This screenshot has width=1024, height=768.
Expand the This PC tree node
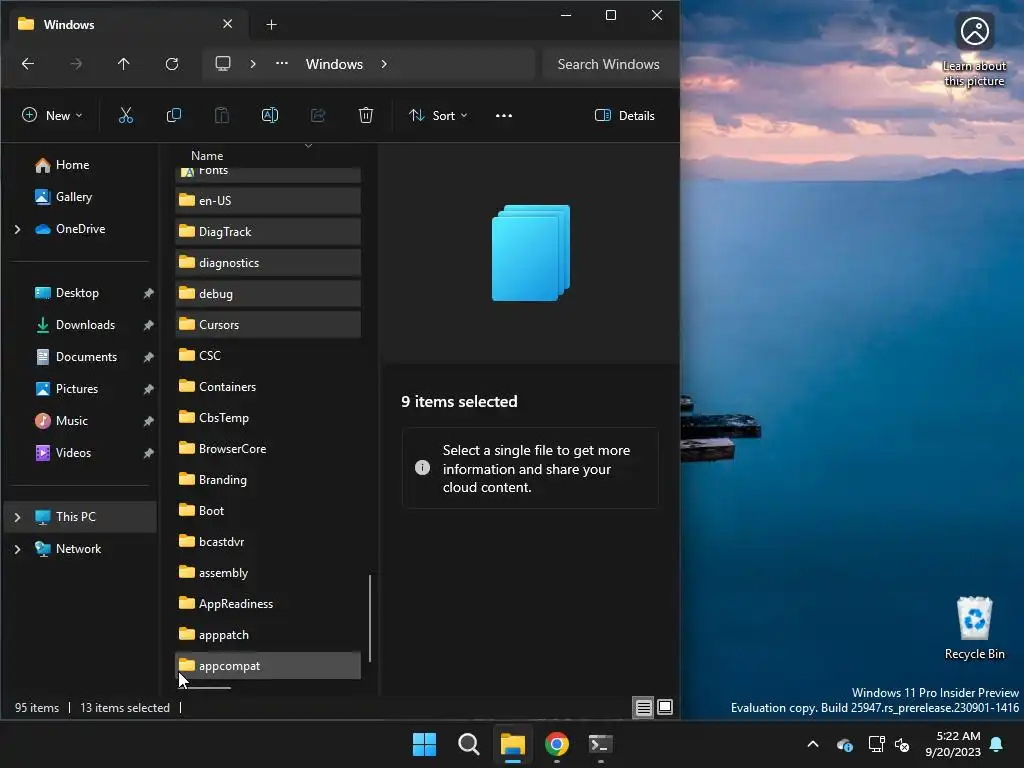(18, 517)
